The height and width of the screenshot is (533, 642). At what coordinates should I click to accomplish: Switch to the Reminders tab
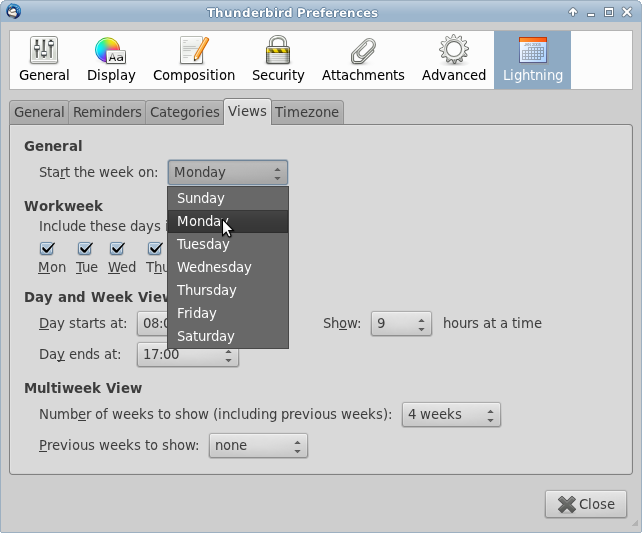coord(107,112)
